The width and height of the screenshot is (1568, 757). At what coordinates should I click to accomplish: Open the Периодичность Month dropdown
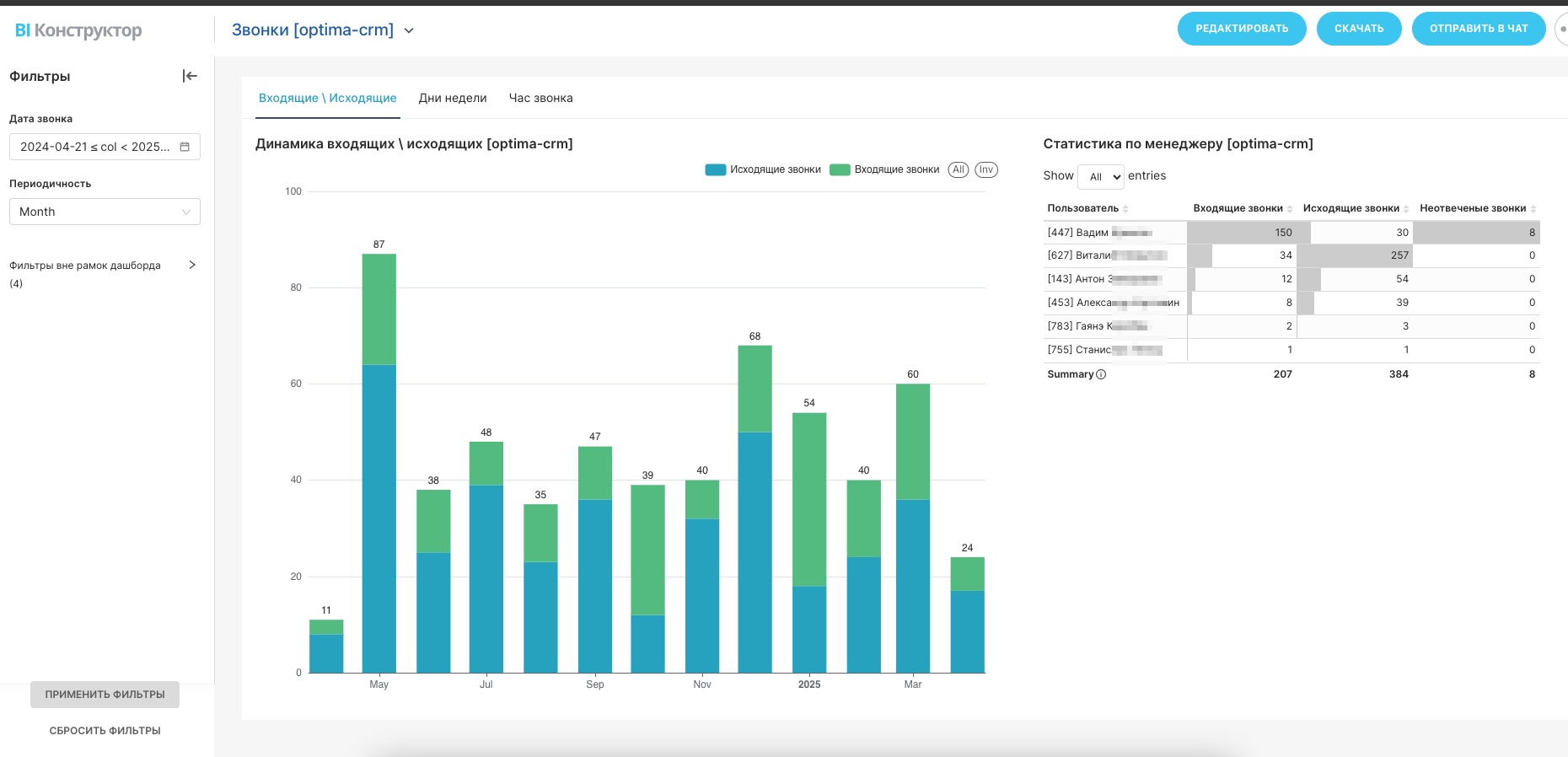coord(105,212)
